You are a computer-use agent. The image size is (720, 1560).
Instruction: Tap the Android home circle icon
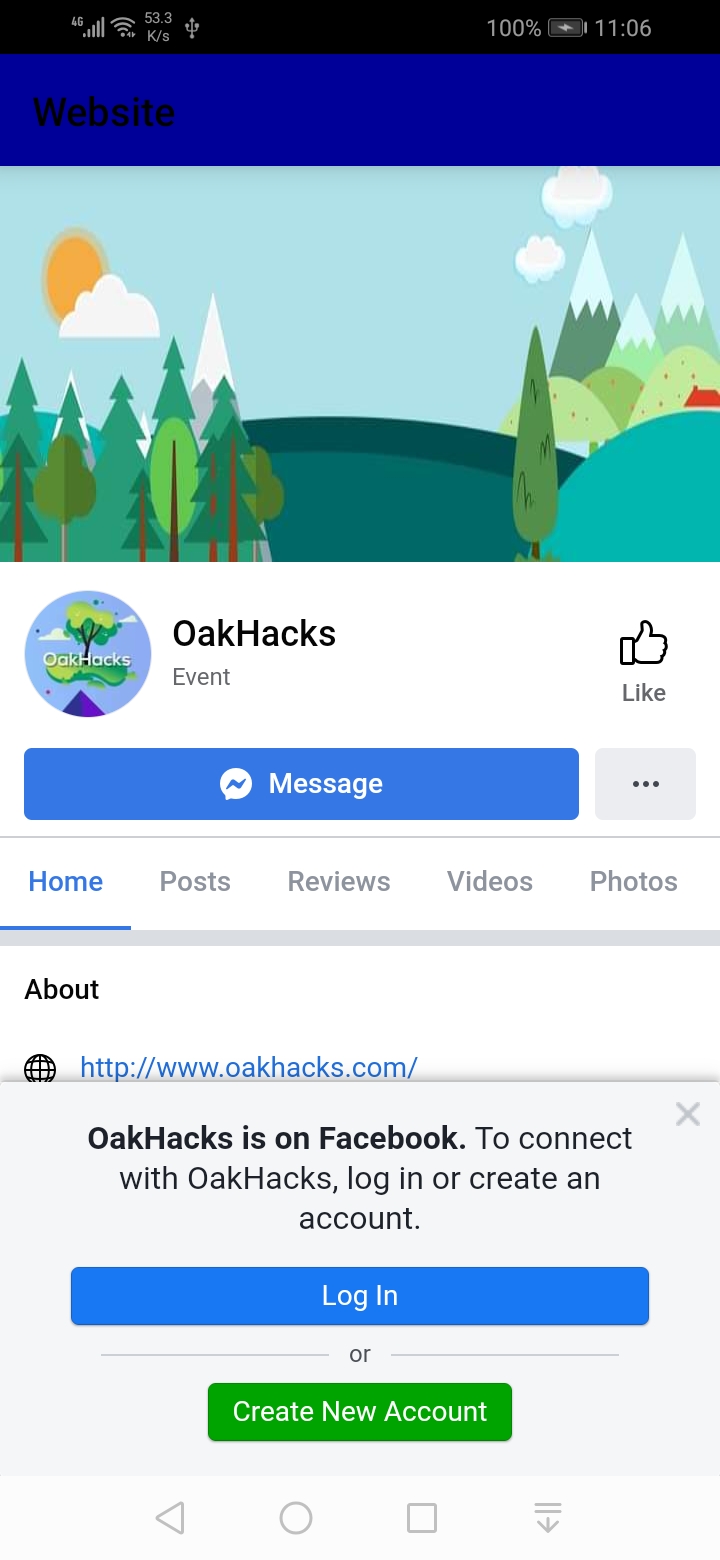[296, 1518]
